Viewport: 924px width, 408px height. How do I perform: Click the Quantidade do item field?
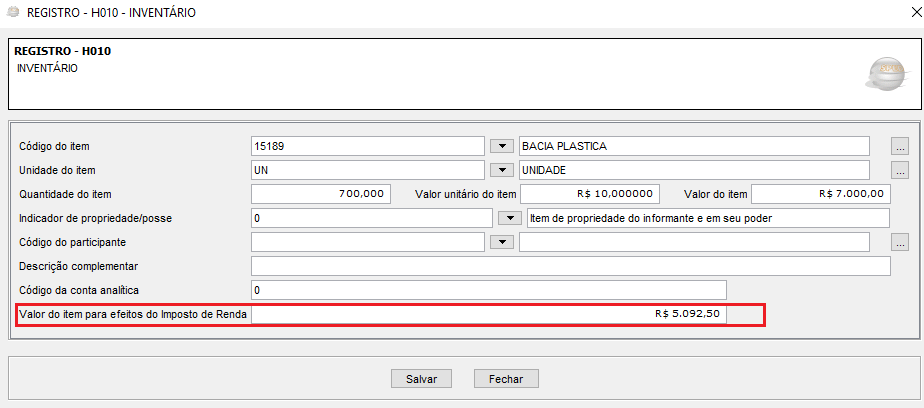point(320,194)
